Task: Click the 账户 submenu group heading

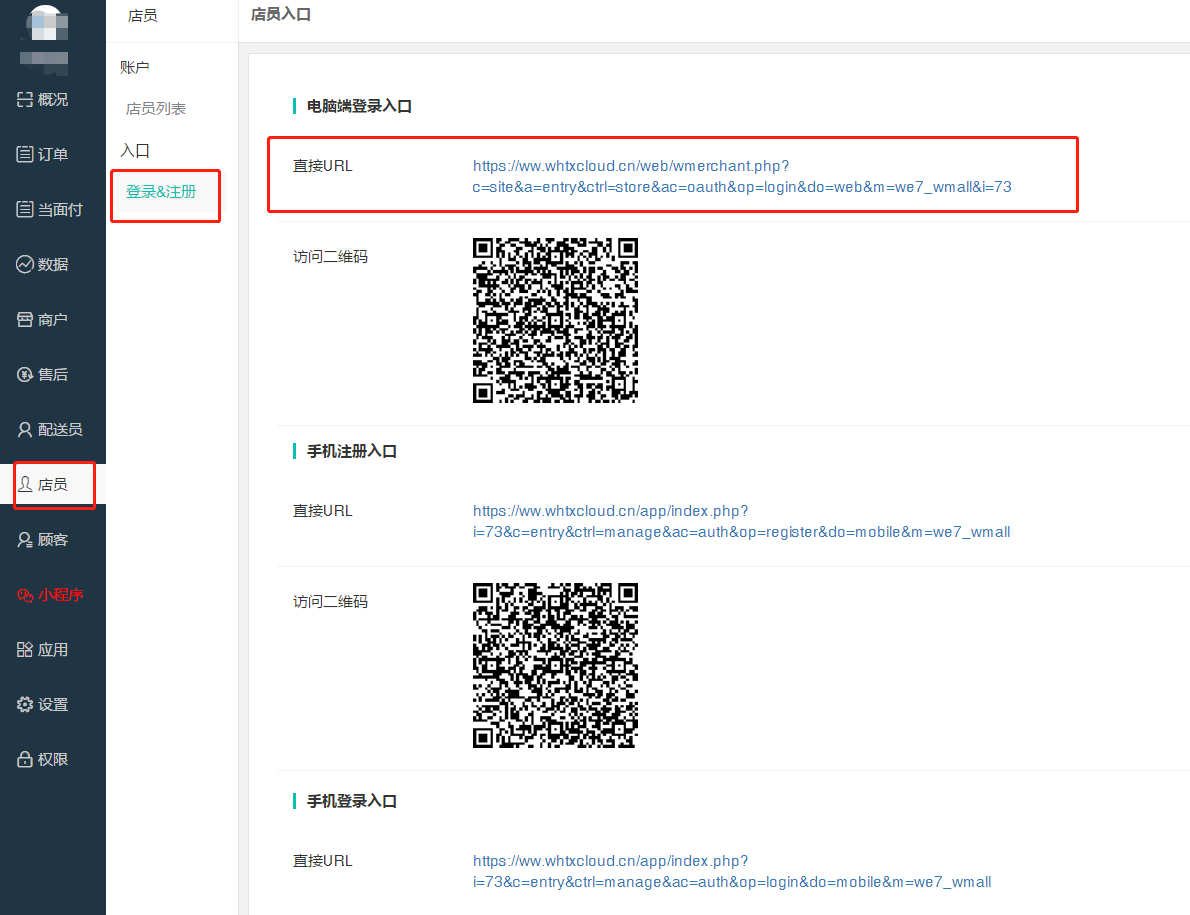Action: point(134,68)
